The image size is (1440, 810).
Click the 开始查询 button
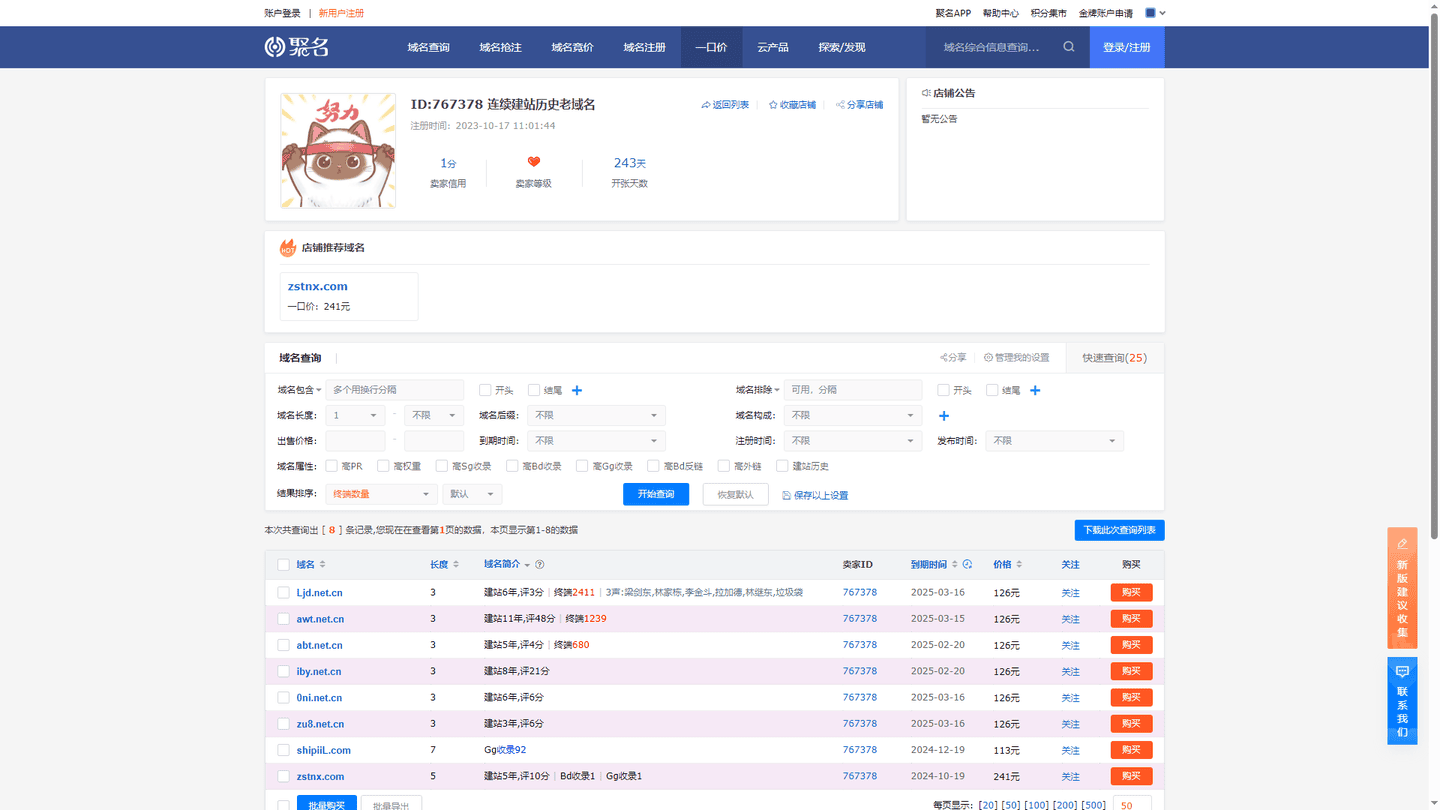click(656, 494)
